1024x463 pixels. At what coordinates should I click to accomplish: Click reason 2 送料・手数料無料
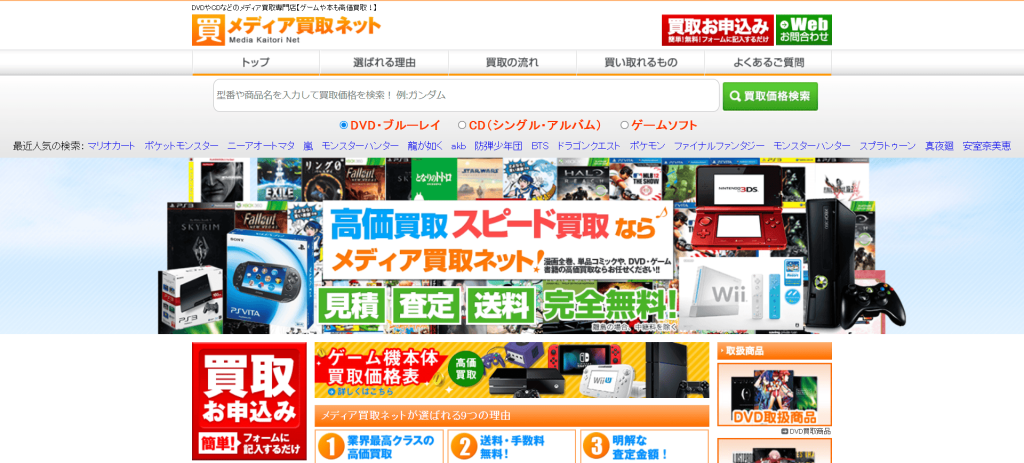(x=512, y=447)
